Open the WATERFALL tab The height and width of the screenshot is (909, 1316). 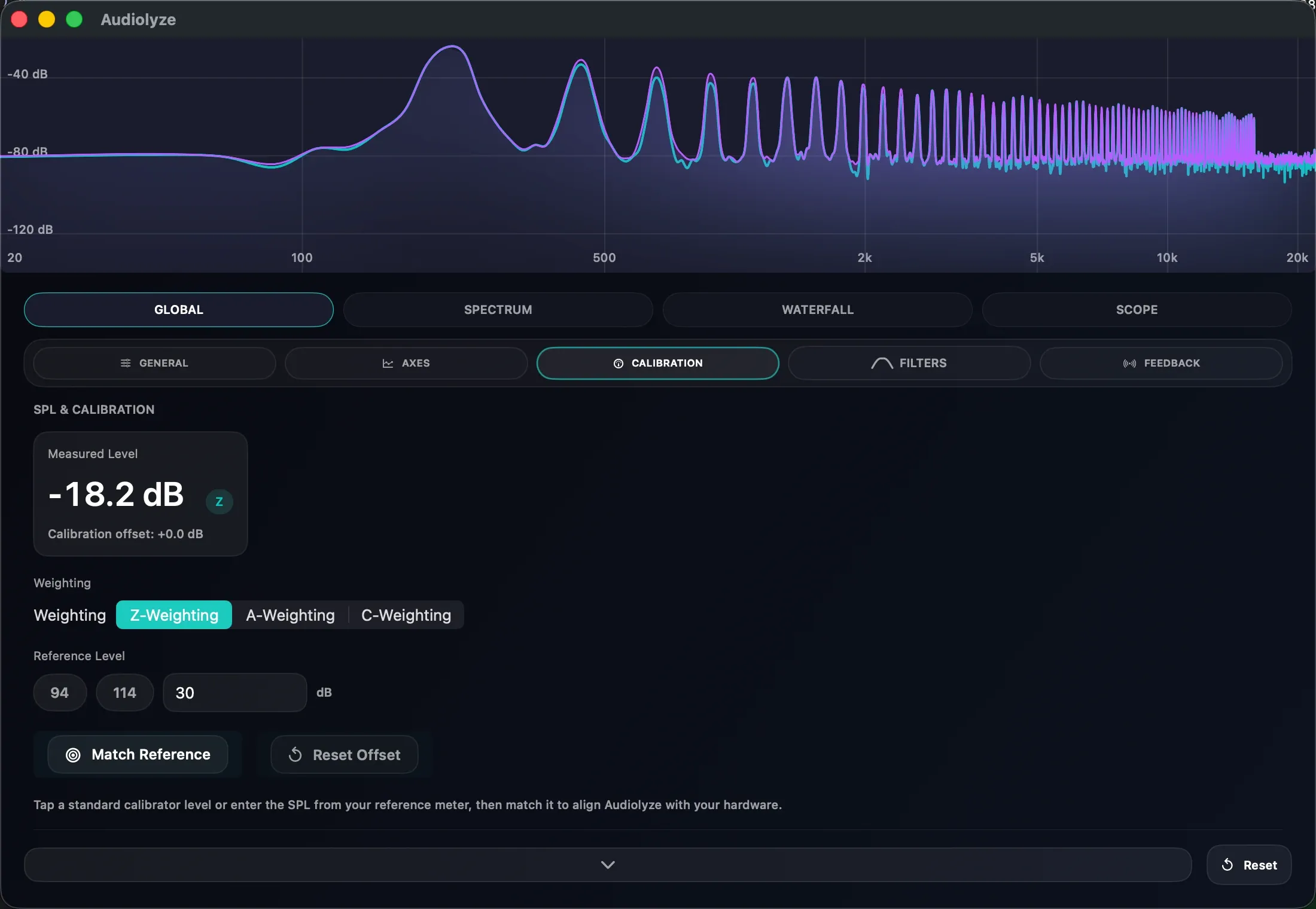818,310
